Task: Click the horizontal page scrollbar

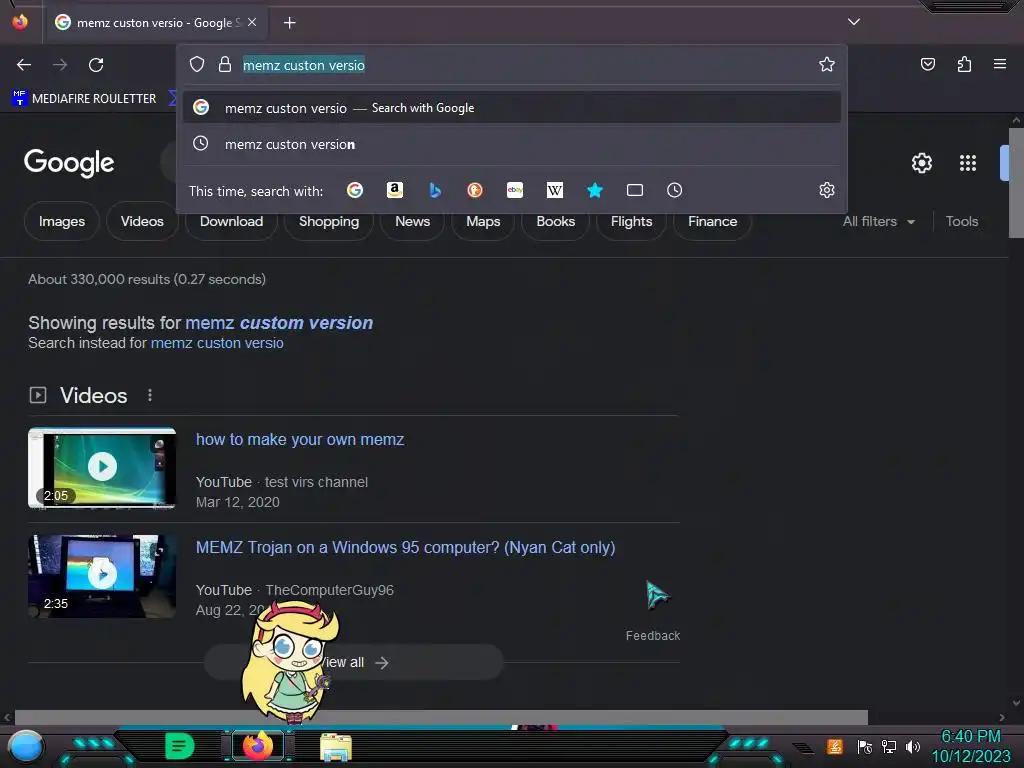Action: pos(441,717)
